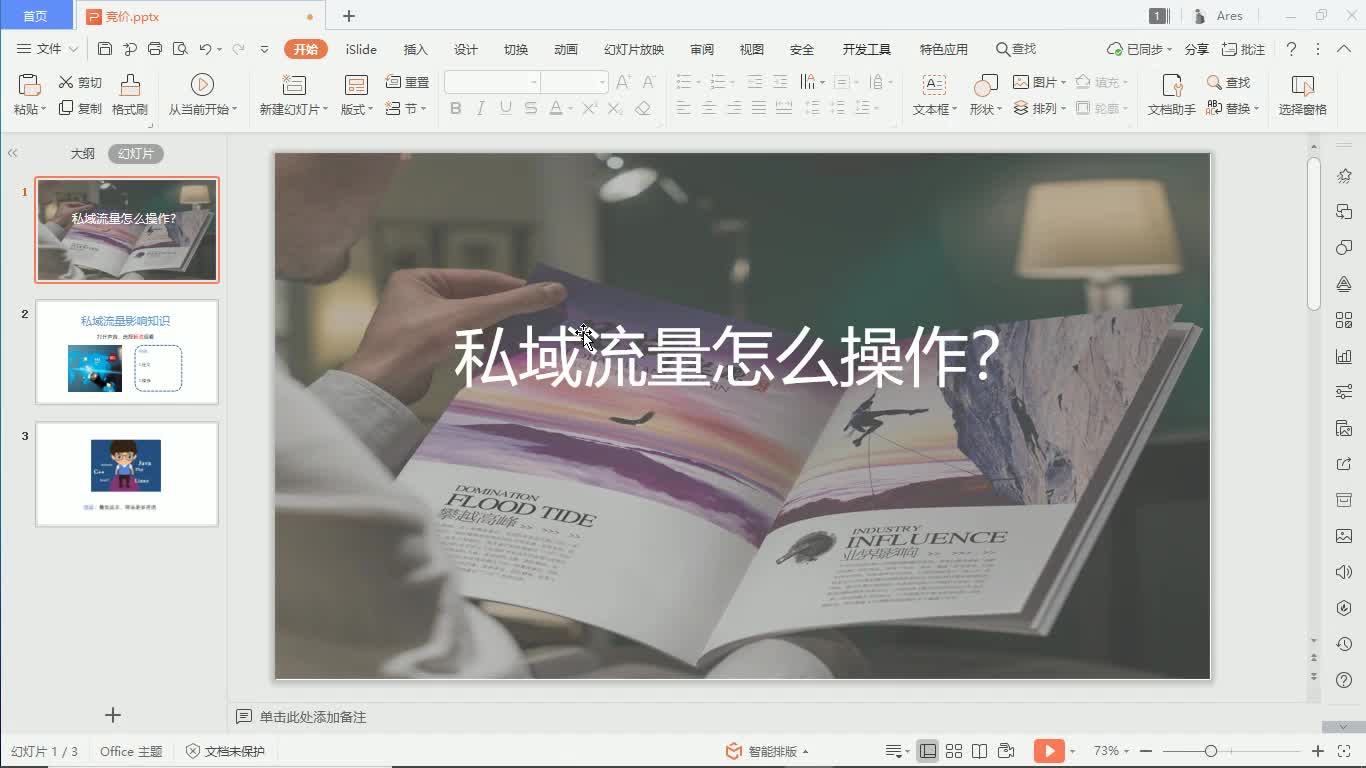Click the Find (查找) magnifier in ribbon
Viewport: 1366px width, 768px height.
click(x=1229, y=82)
